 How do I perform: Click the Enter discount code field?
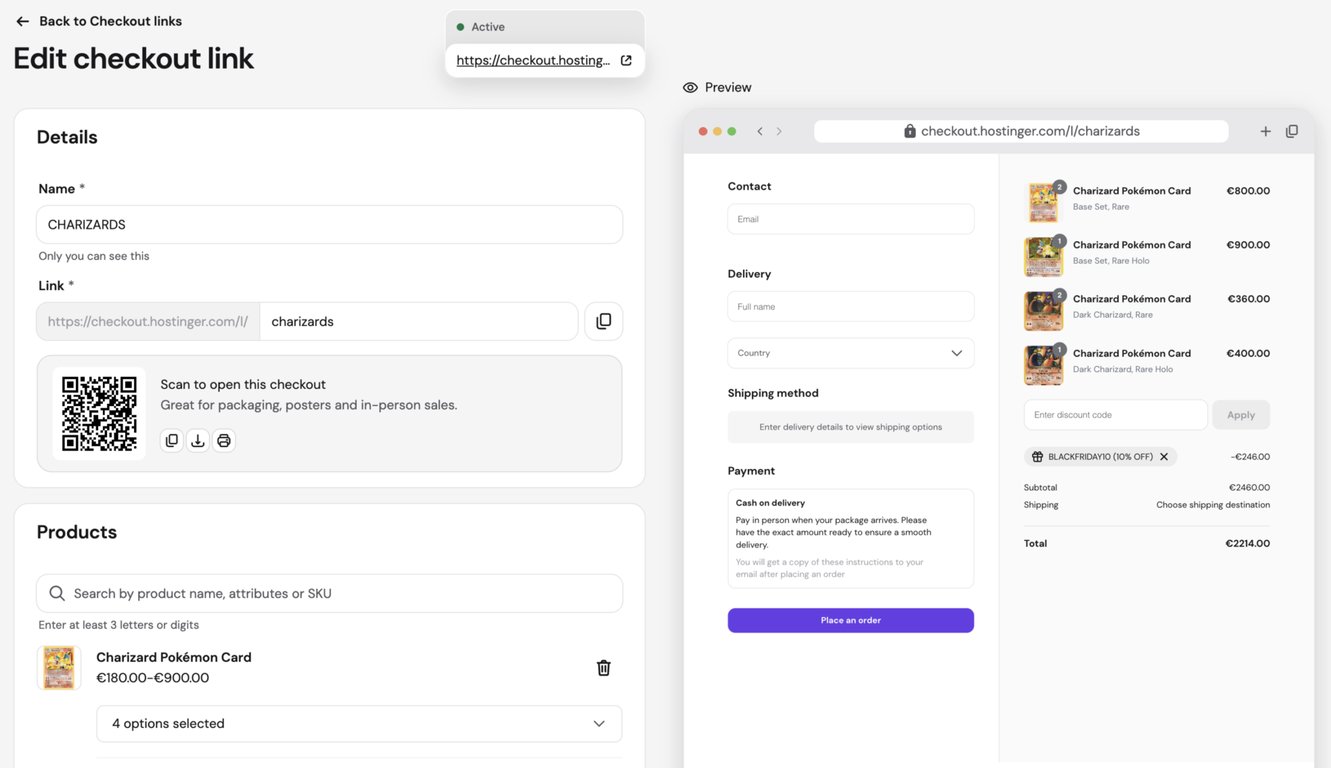pyautogui.click(x=1116, y=415)
